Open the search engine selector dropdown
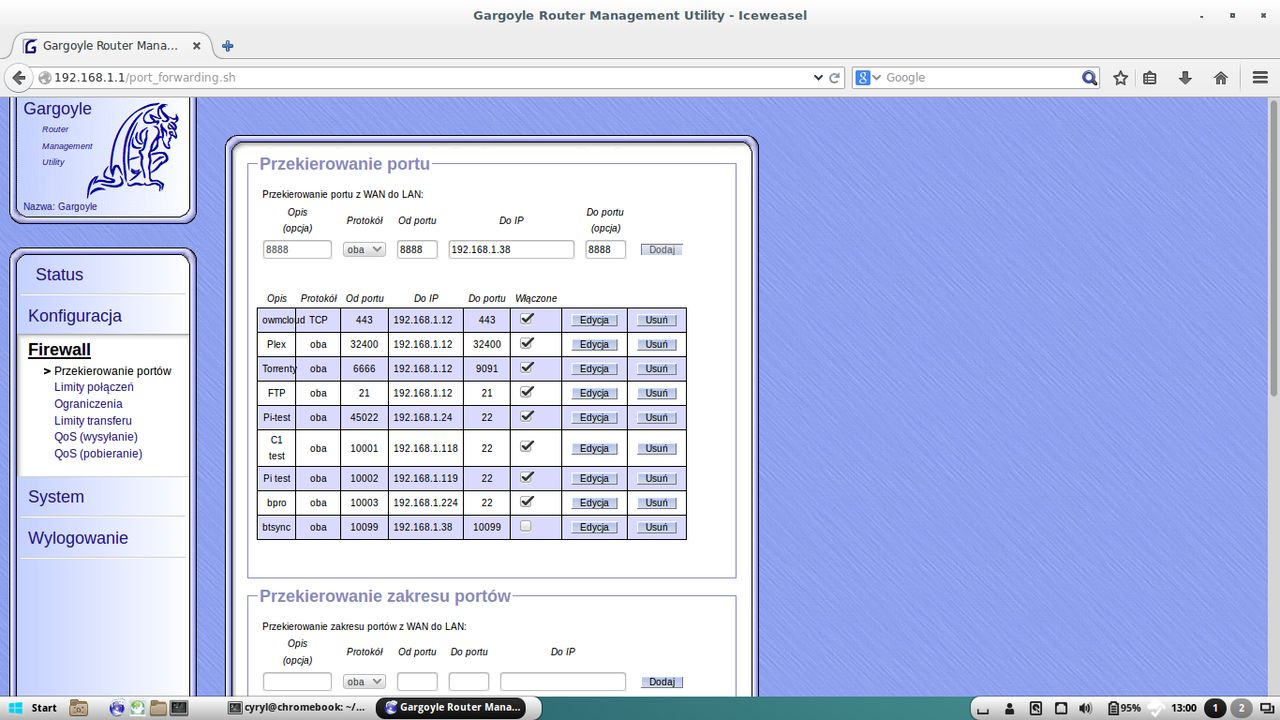The width and height of the screenshot is (1280, 720). (869, 77)
